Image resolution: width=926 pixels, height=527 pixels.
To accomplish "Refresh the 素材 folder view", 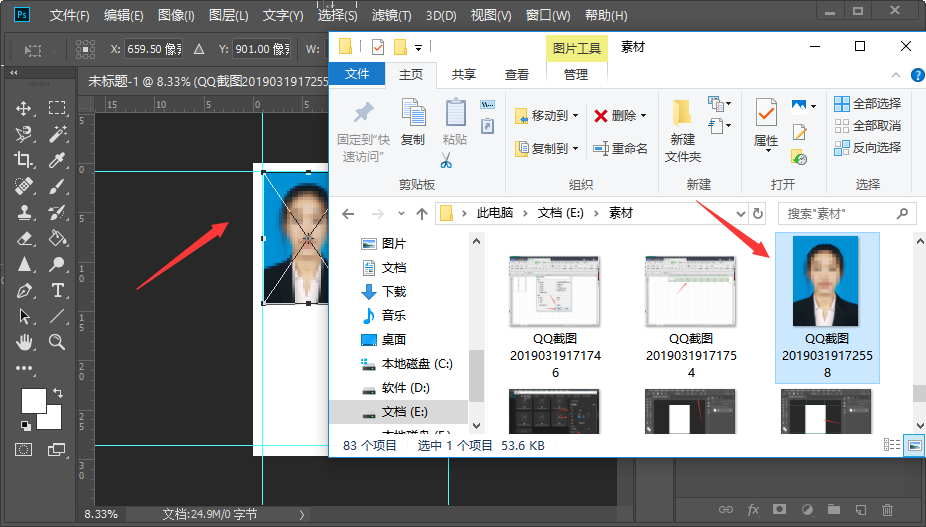I will click(758, 213).
